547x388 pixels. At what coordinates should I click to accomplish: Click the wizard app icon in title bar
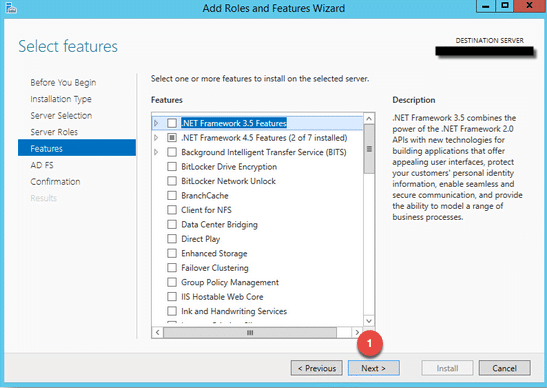11,8
